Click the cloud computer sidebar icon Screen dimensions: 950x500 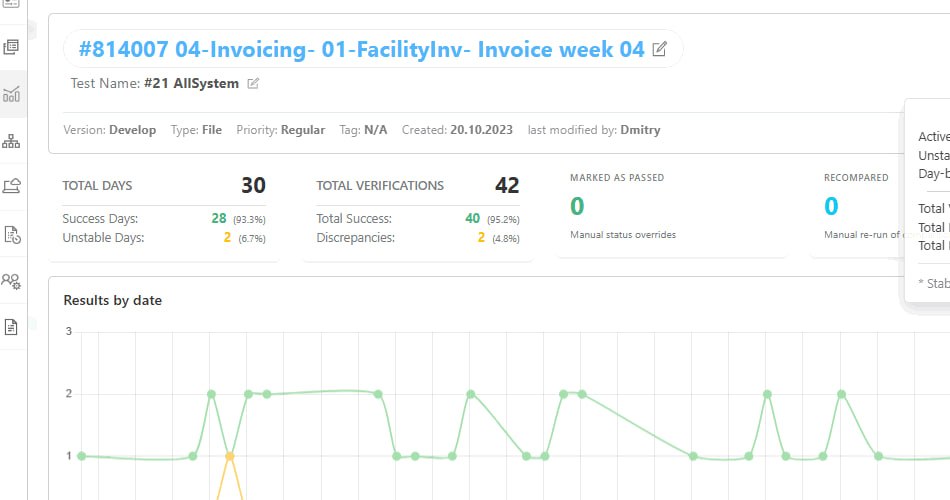point(12,186)
